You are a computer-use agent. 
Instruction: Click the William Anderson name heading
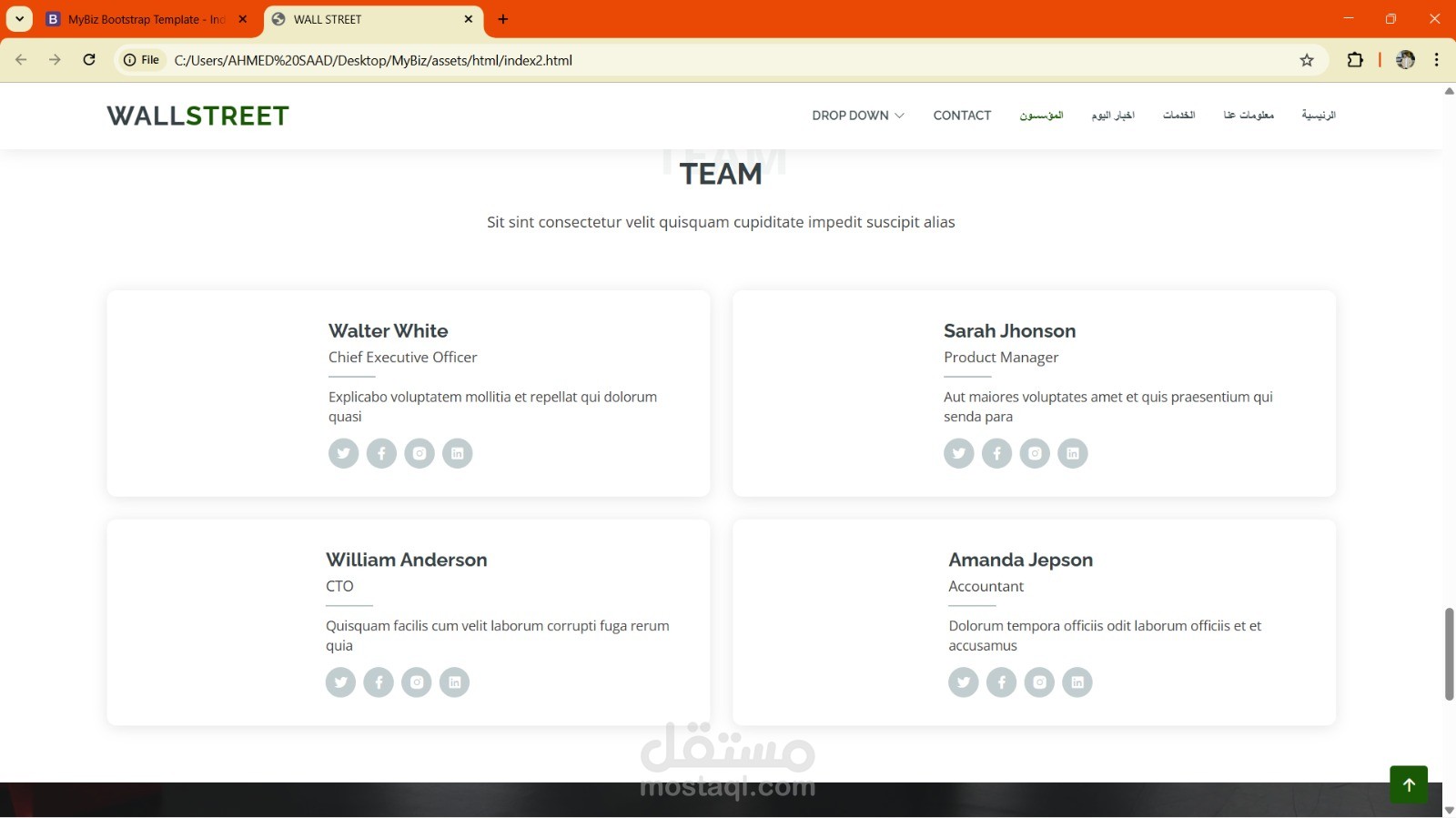407,560
